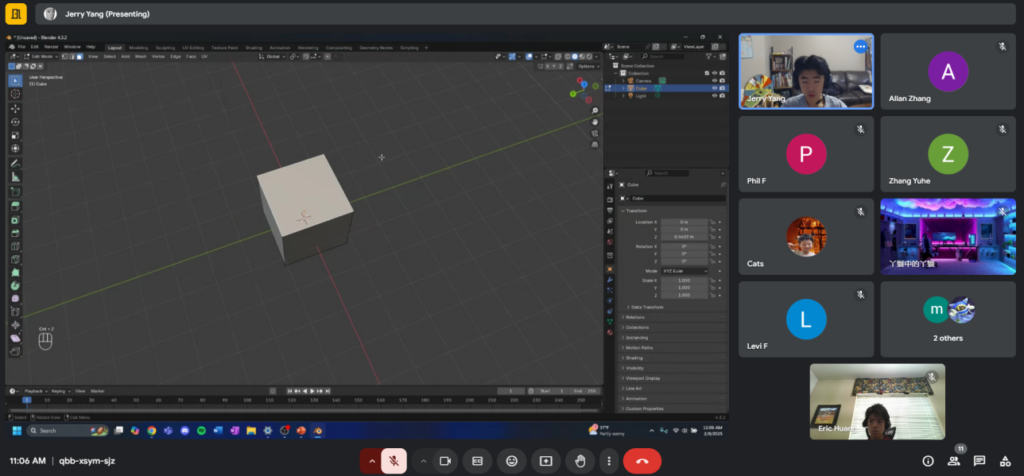This screenshot has width=1024, height=476.
Task: Select the Cursor tool in Blender toolbar
Action: click(15, 94)
